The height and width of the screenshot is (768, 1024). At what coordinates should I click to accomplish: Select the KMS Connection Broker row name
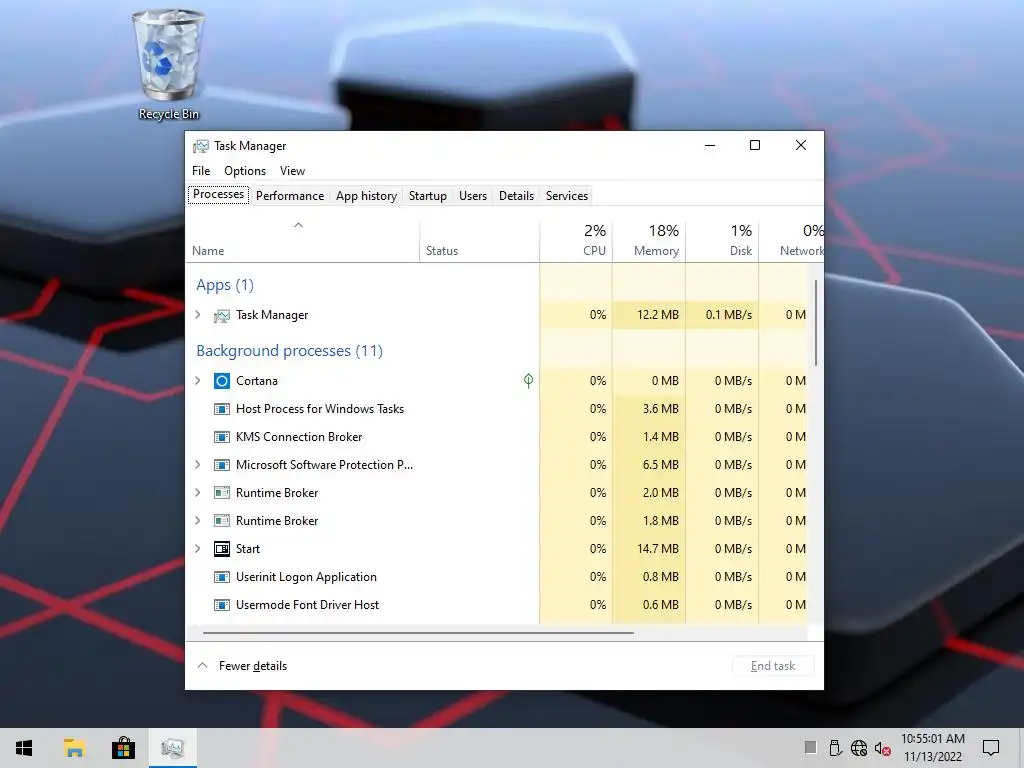click(299, 437)
